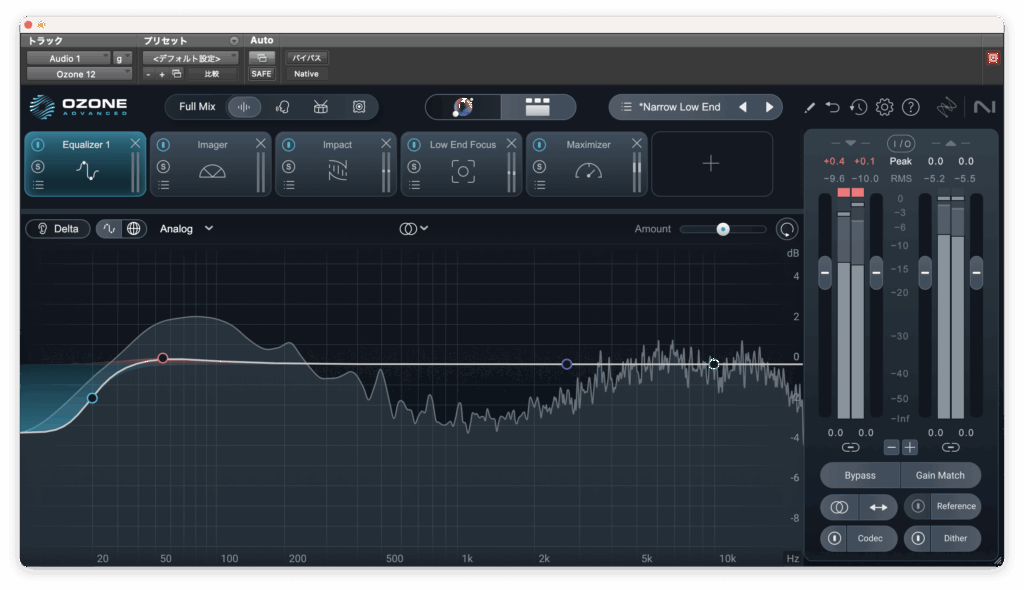The height and width of the screenshot is (590, 1024).
Task: Toggle power on the Imager module
Action: tap(163, 145)
